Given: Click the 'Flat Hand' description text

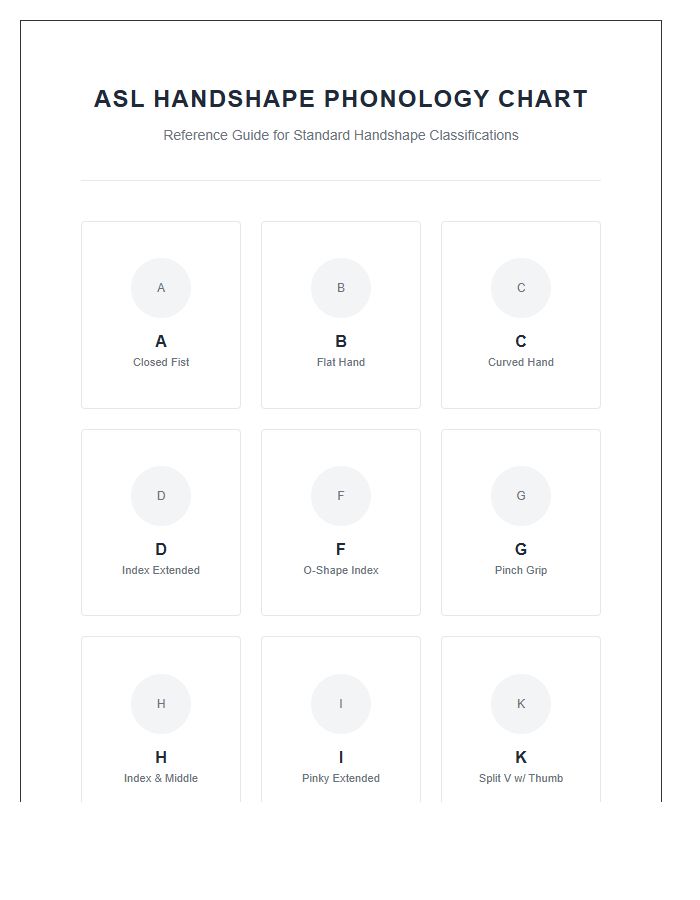Looking at the screenshot, I should coord(341,362).
